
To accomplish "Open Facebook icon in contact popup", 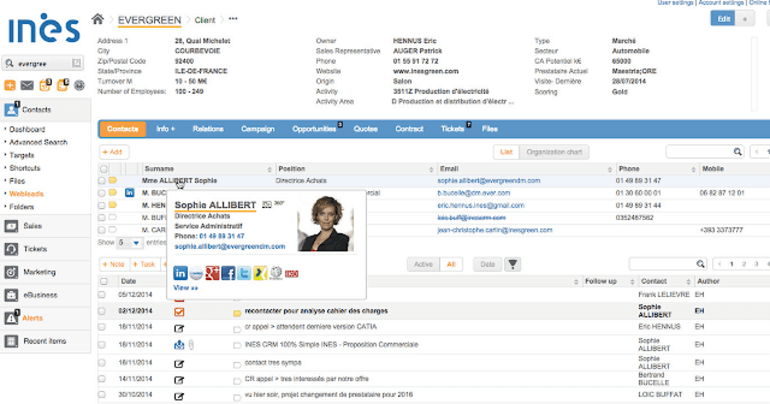I will click(x=228, y=273).
